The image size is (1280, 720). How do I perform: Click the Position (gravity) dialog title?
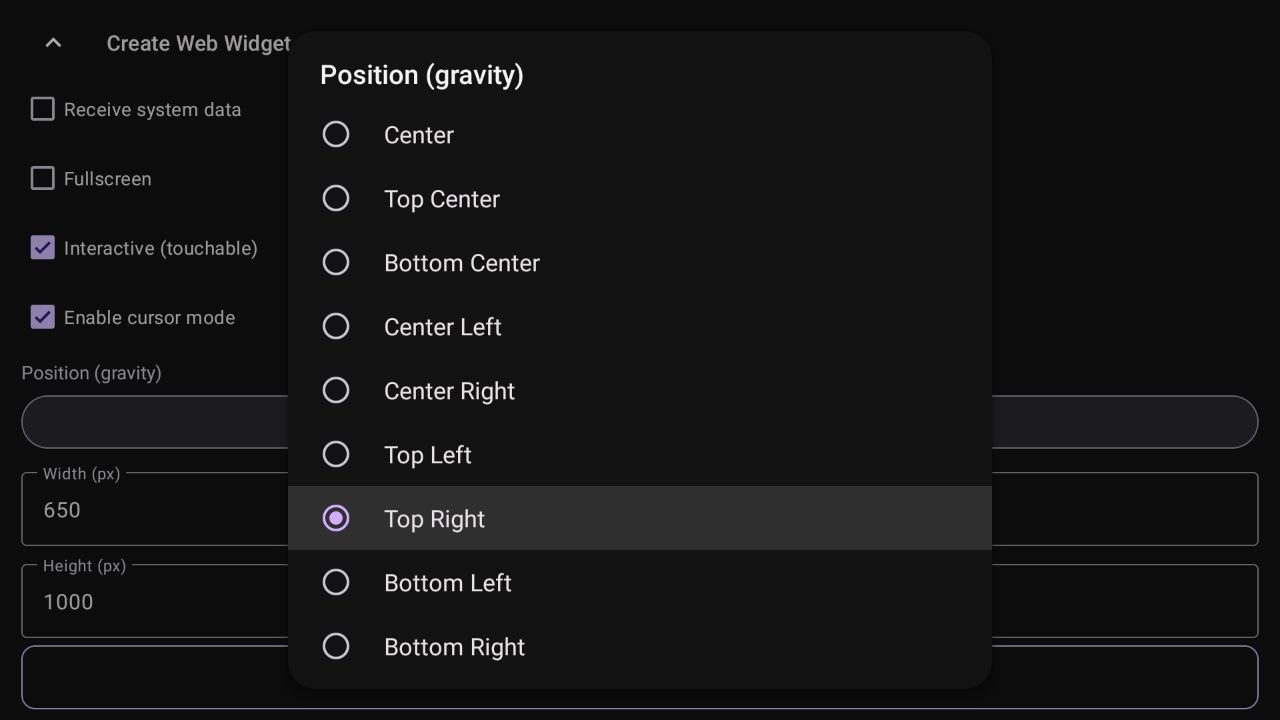coord(421,76)
